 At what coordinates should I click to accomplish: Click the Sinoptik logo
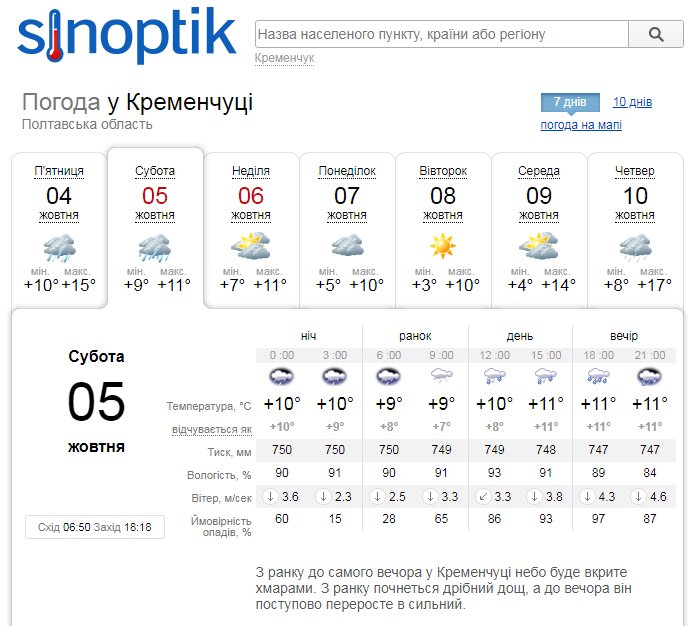coord(126,36)
